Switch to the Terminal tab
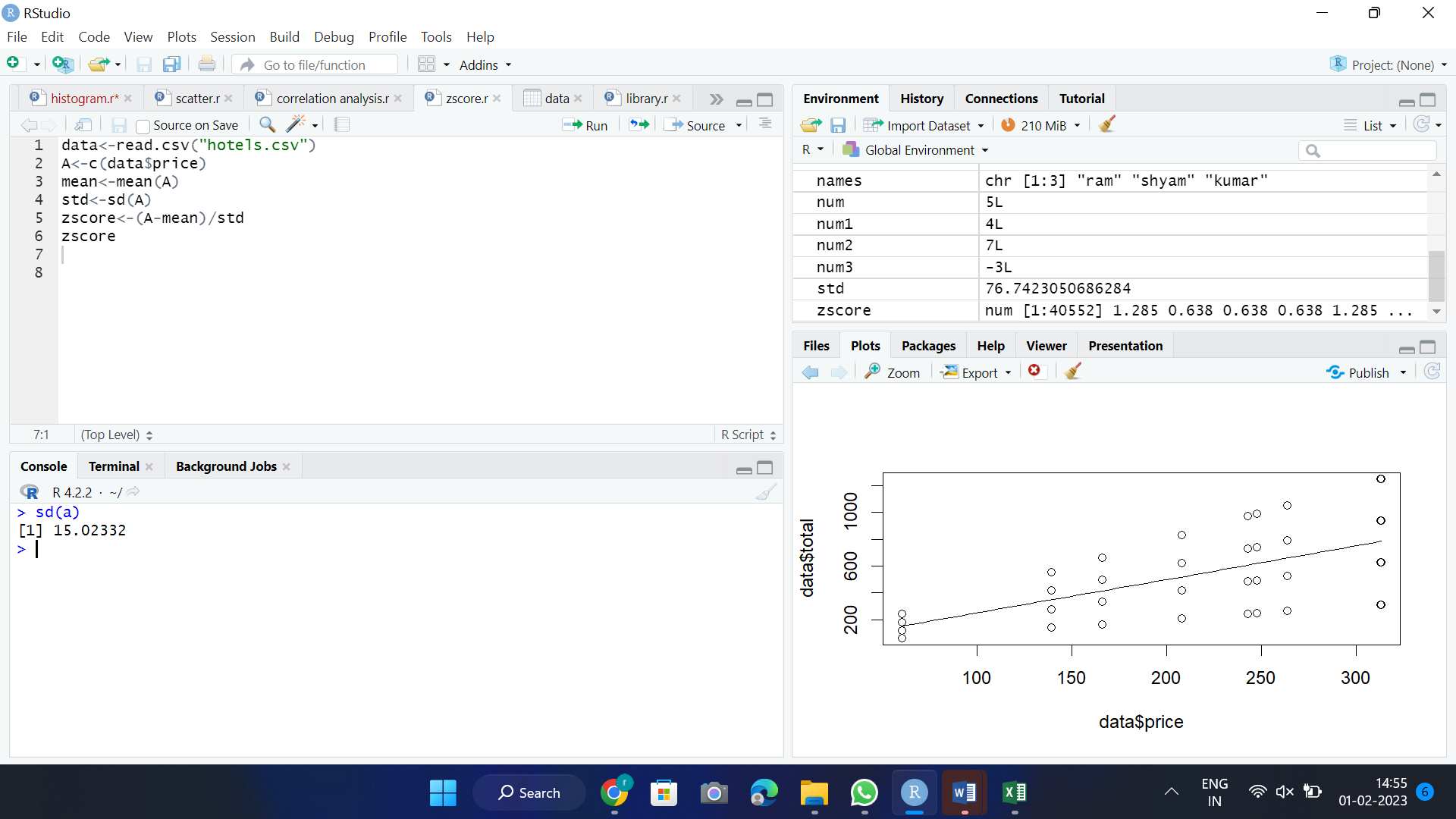1456x819 pixels. (114, 466)
